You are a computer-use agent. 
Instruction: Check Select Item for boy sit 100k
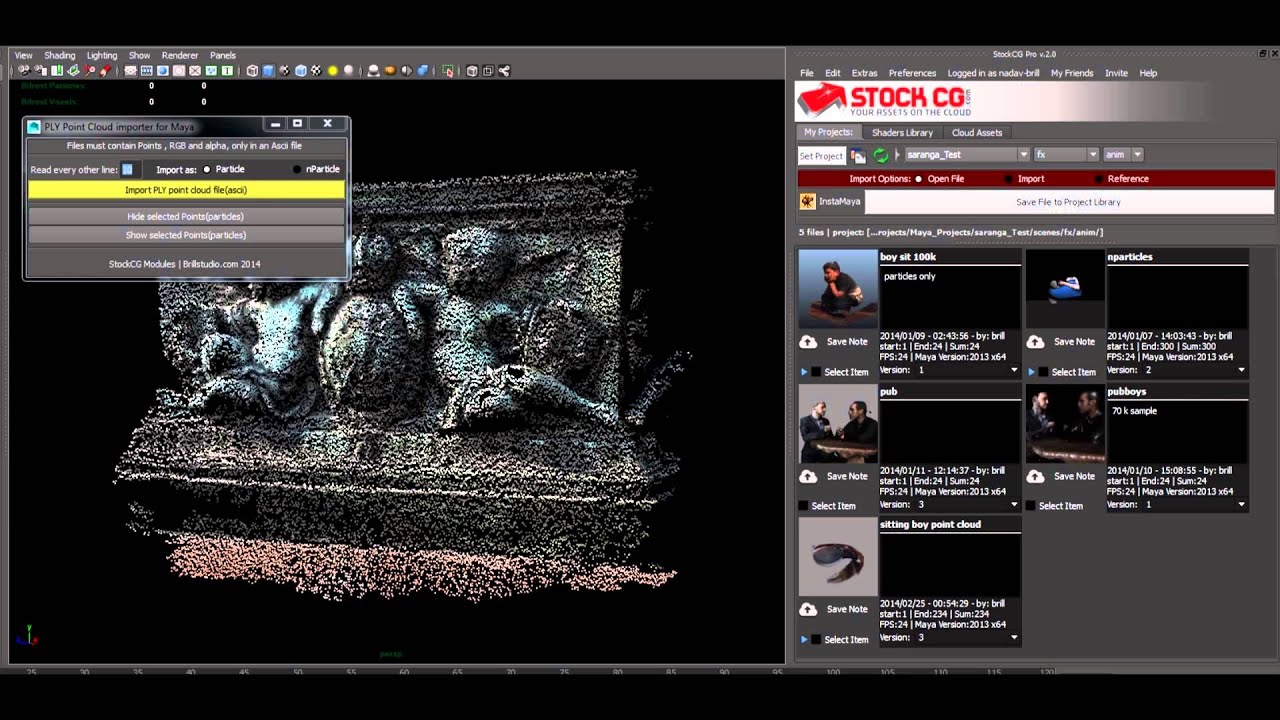click(x=816, y=372)
